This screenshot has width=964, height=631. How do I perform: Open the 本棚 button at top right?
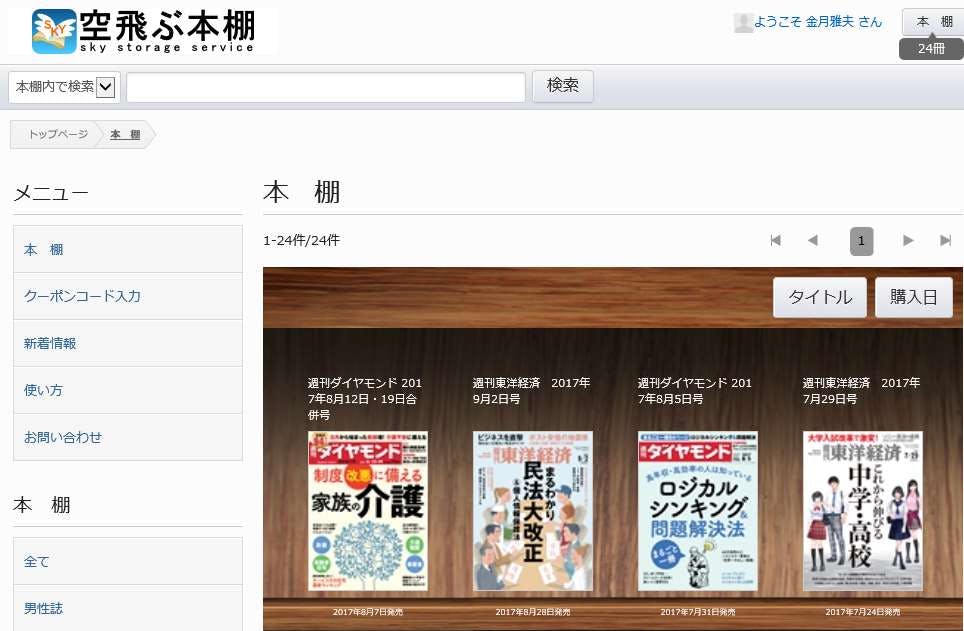934,22
